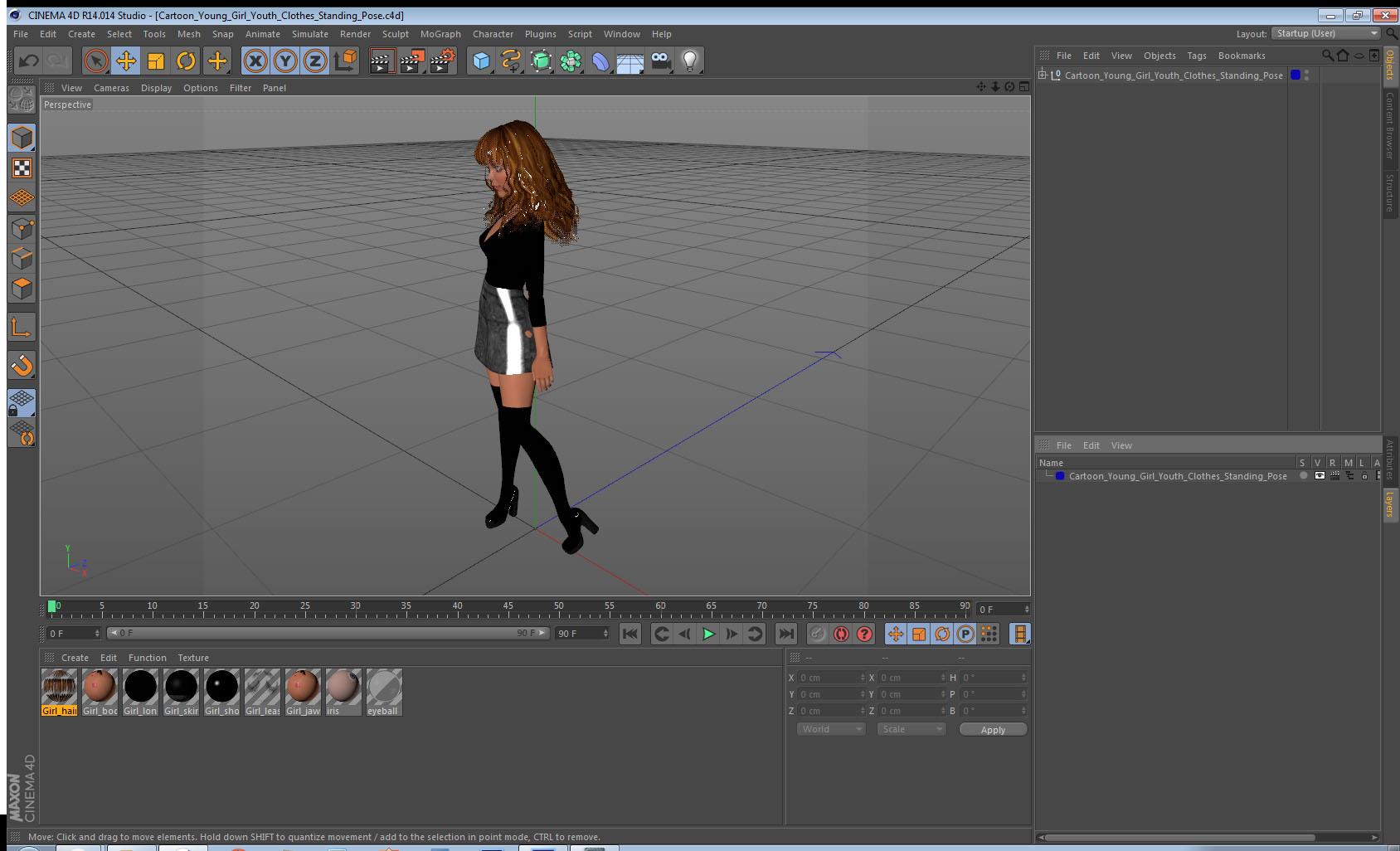
Task: Go to start of animation
Action: 630,634
